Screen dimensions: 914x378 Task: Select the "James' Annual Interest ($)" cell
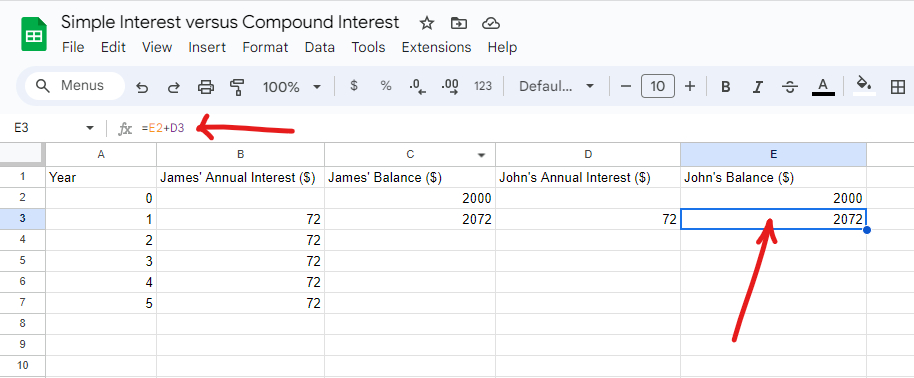tap(241, 177)
